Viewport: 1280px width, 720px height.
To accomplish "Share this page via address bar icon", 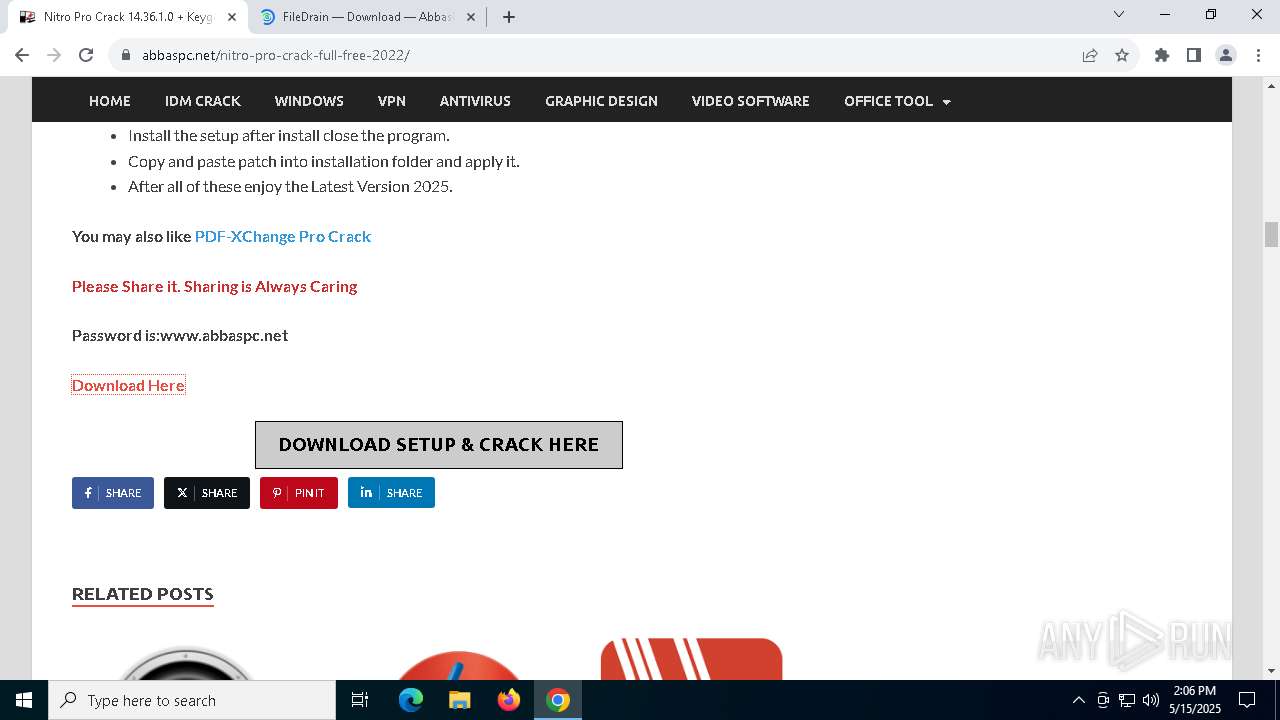I will 1090,55.
